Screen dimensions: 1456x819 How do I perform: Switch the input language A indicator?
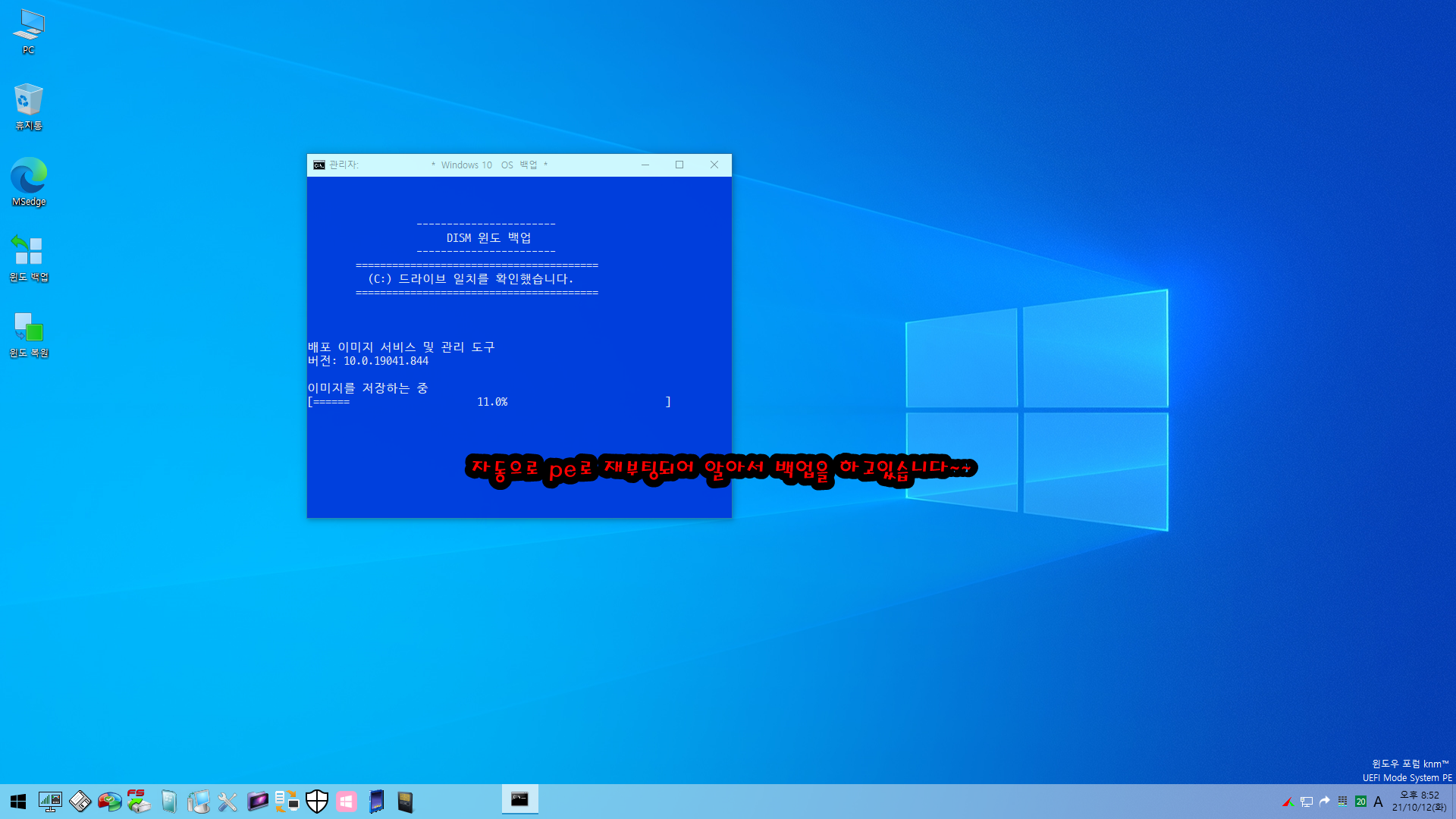1378,802
